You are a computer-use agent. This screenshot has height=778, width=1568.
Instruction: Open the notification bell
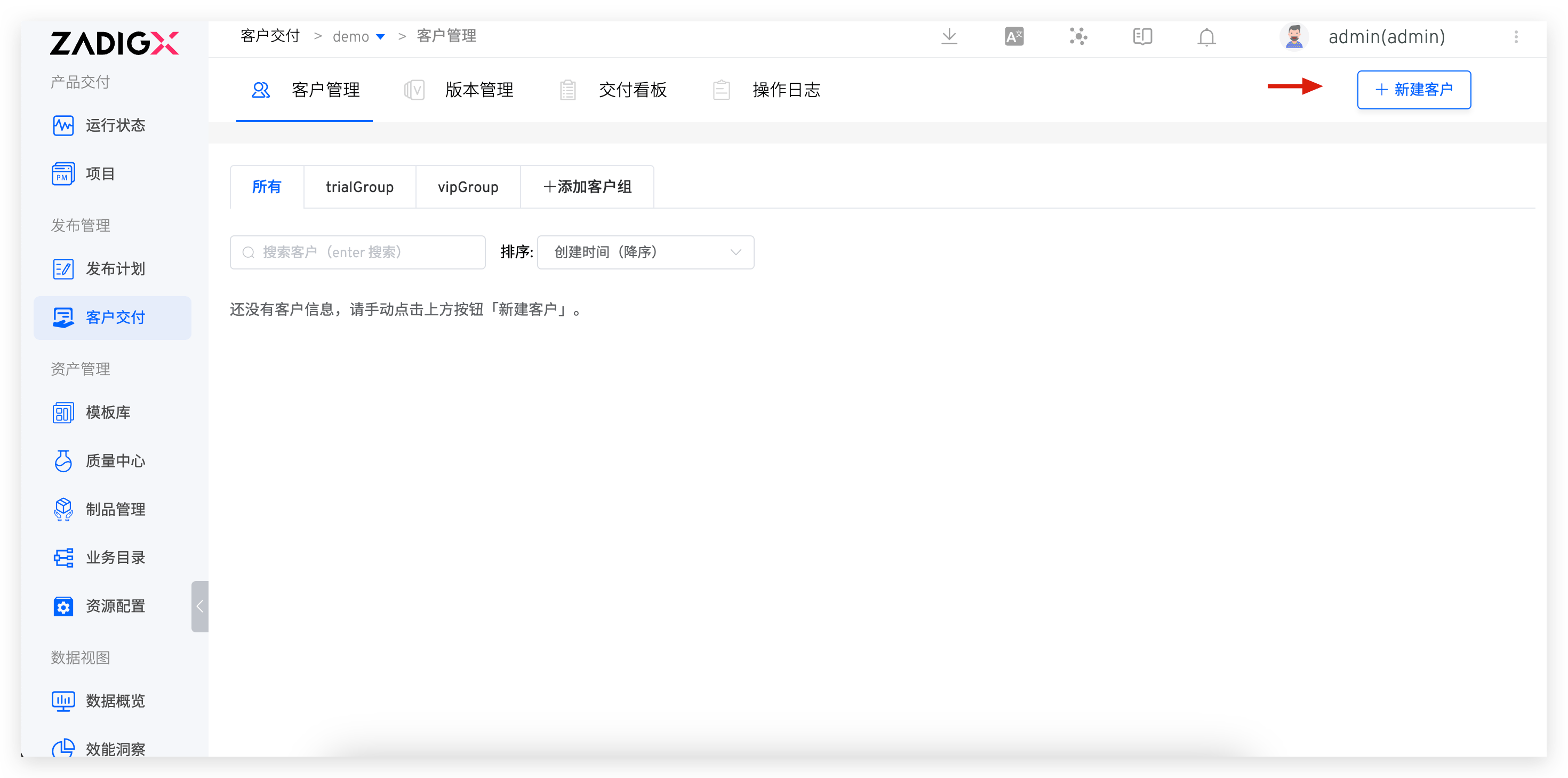tap(1206, 37)
